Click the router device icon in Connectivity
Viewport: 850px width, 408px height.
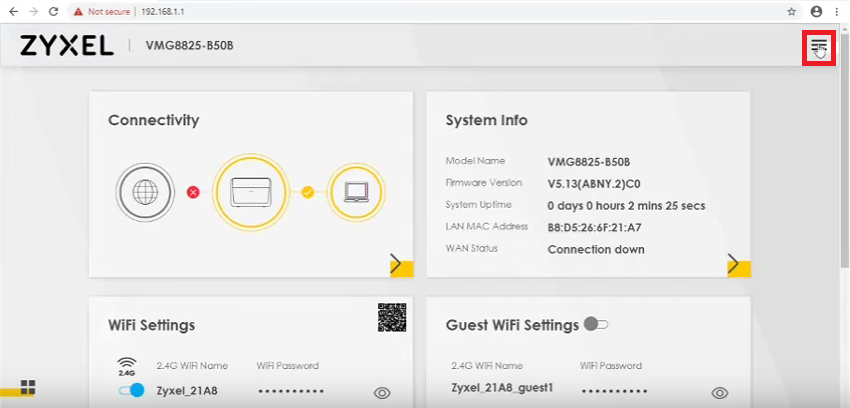250,192
